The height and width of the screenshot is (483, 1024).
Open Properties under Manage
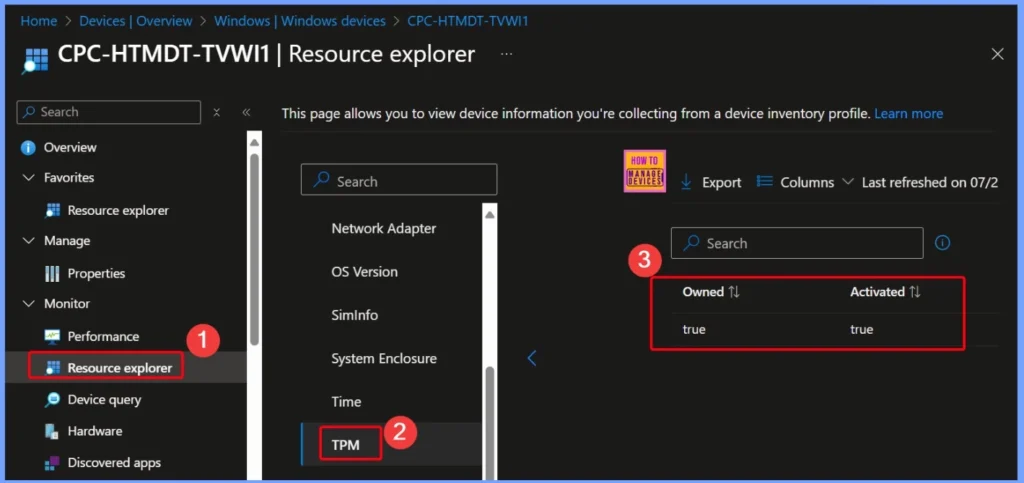point(96,273)
